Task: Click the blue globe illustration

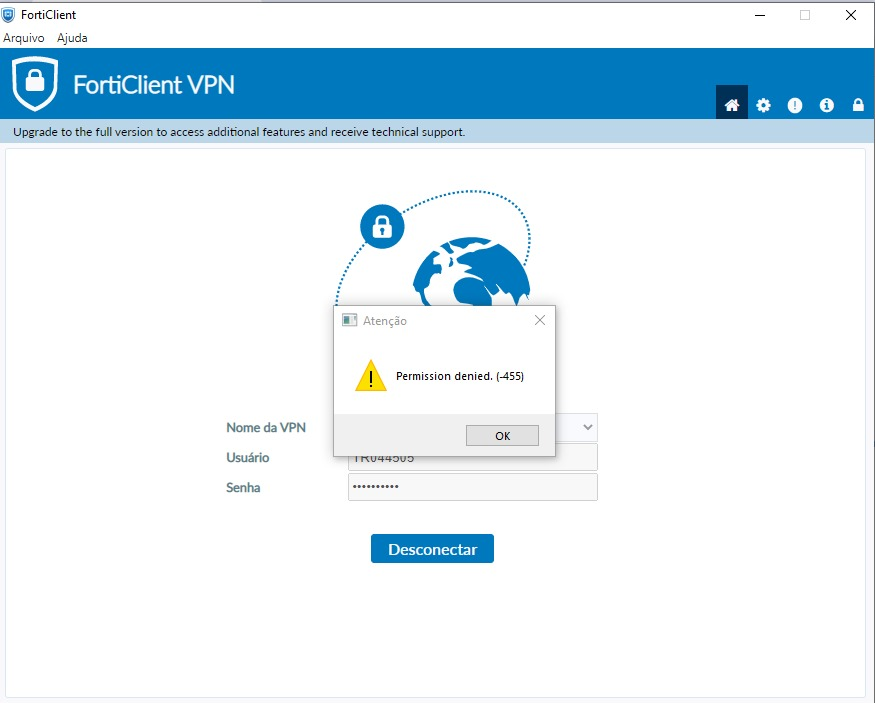Action: [x=471, y=272]
